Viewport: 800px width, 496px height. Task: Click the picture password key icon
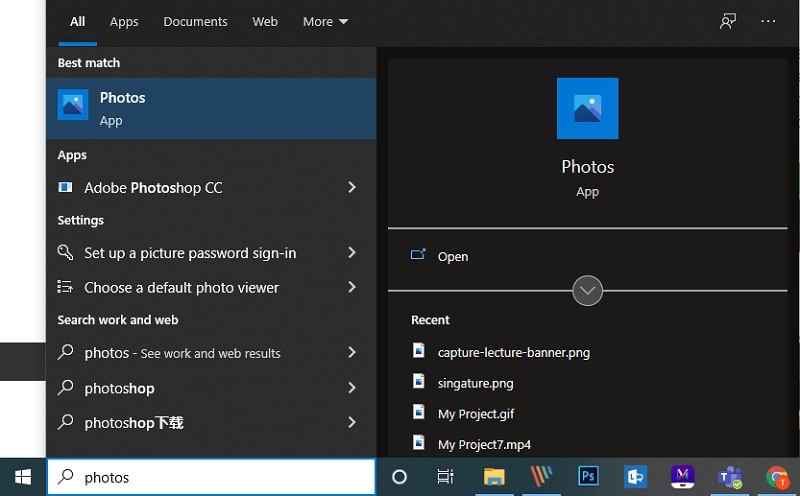tap(65, 252)
